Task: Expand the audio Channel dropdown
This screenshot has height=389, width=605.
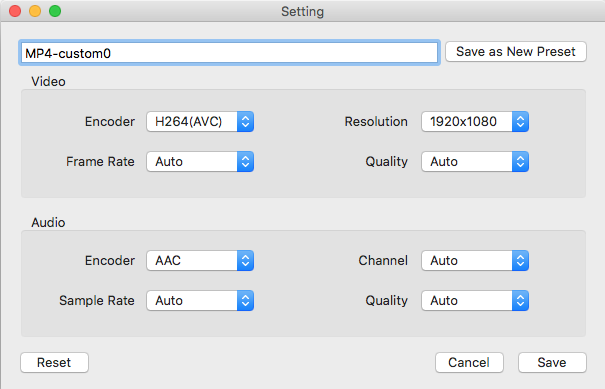Action: coord(475,260)
